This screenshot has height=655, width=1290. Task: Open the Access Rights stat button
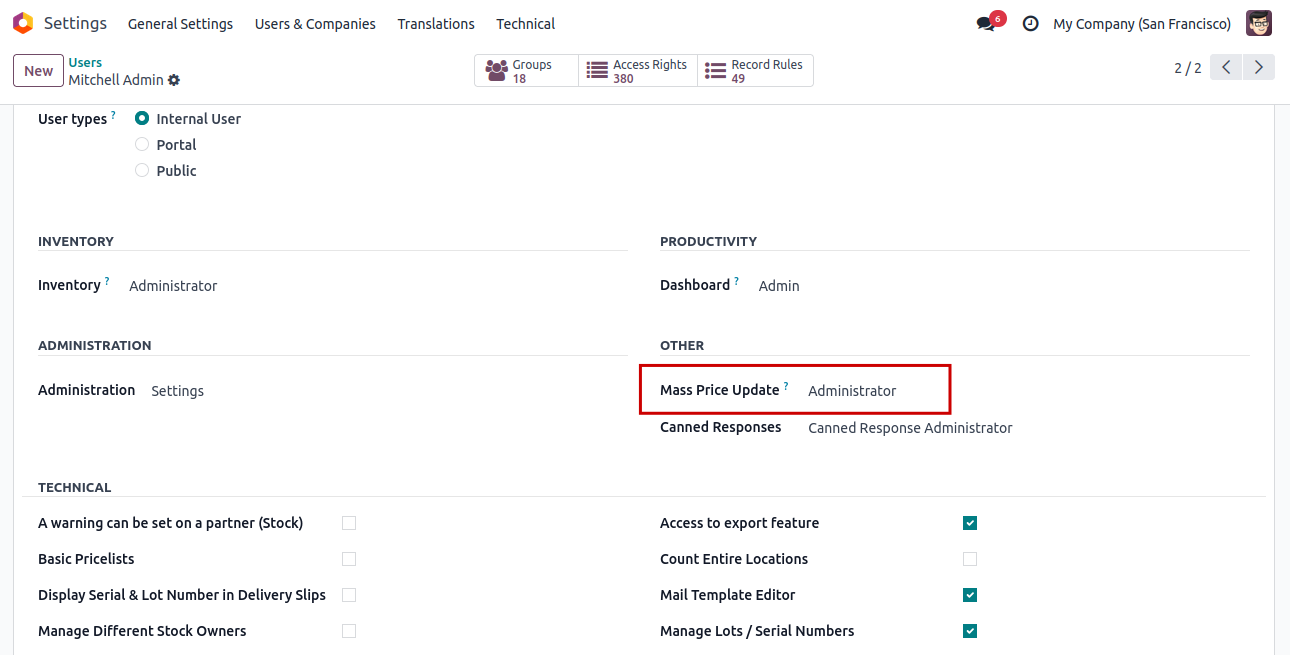point(638,71)
